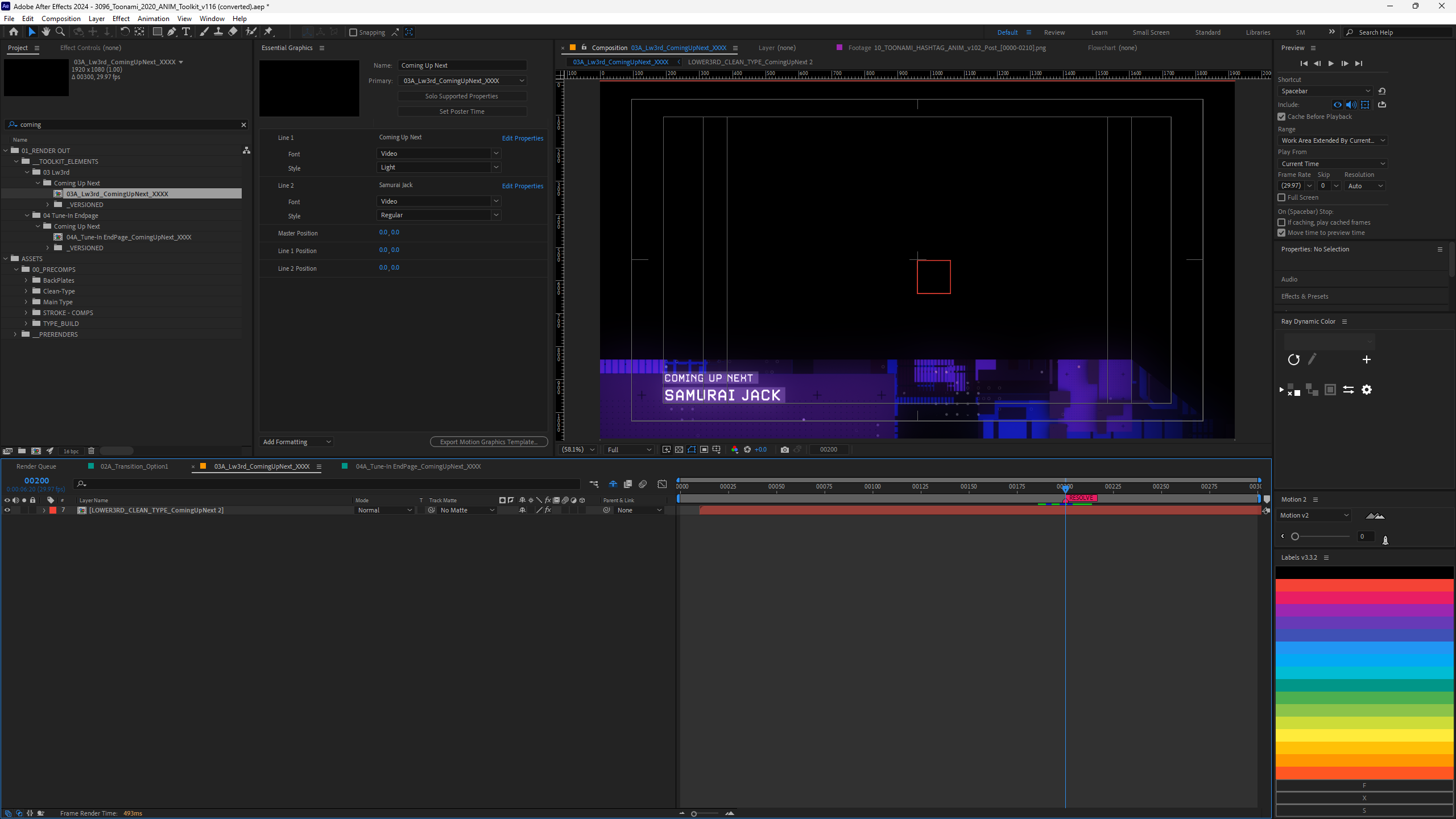Open viewer resolution Full dropdown
The width and height of the screenshot is (1456, 819).
click(x=629, y=449)
